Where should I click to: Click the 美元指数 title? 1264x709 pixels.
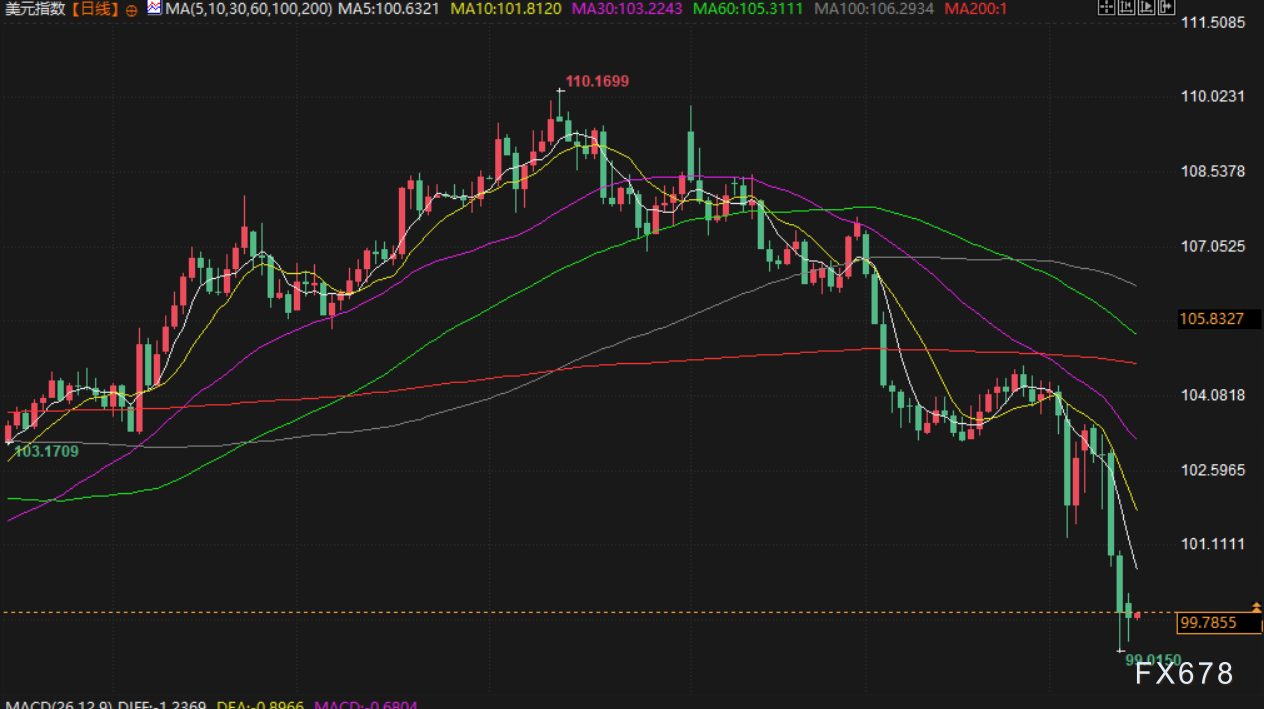tap(36, 9)
